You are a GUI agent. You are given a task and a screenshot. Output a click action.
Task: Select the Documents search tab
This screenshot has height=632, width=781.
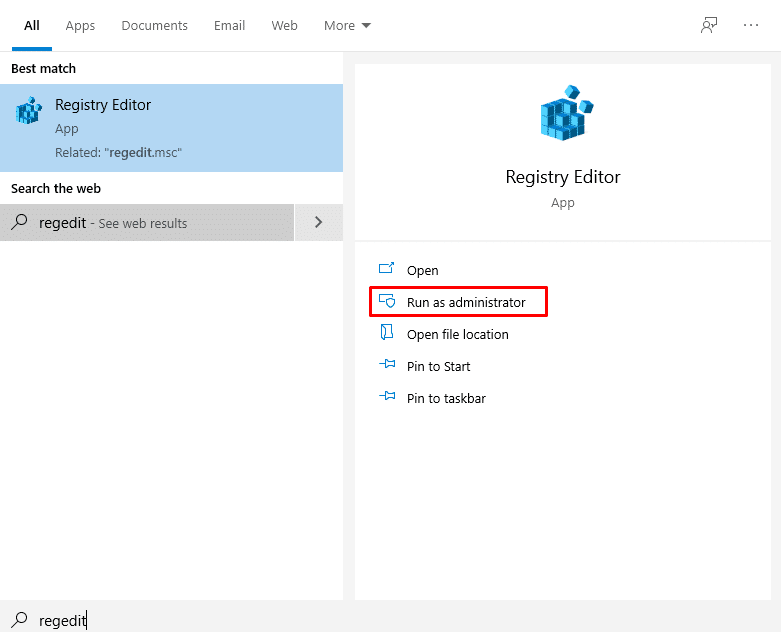[155, 26]
